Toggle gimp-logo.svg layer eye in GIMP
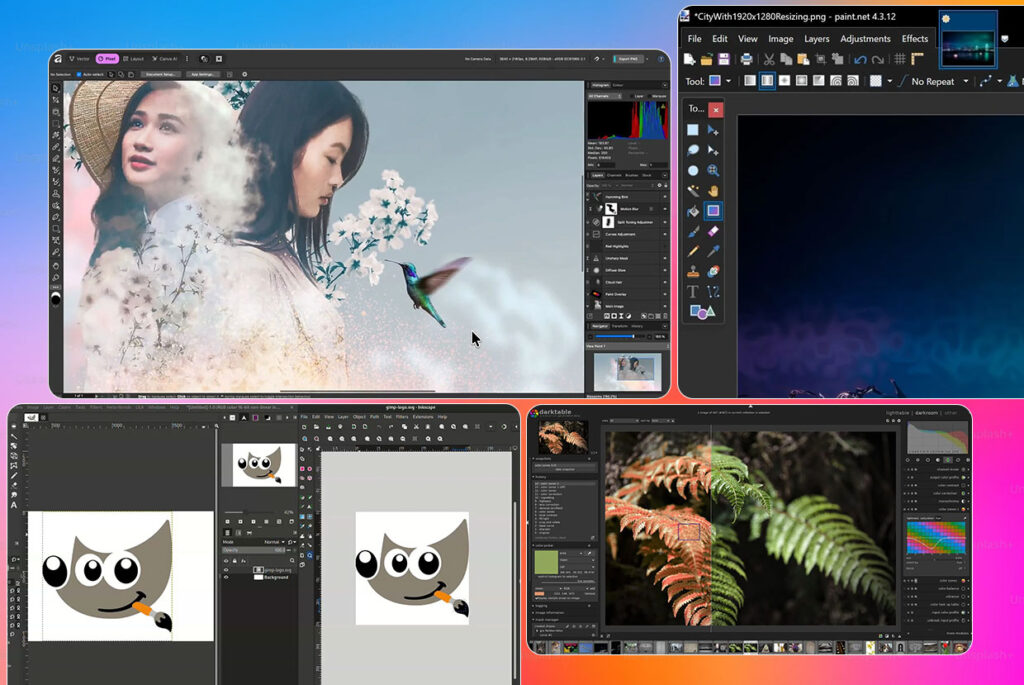The width and height of the screenshot is (1024, 685). point(227,569)
